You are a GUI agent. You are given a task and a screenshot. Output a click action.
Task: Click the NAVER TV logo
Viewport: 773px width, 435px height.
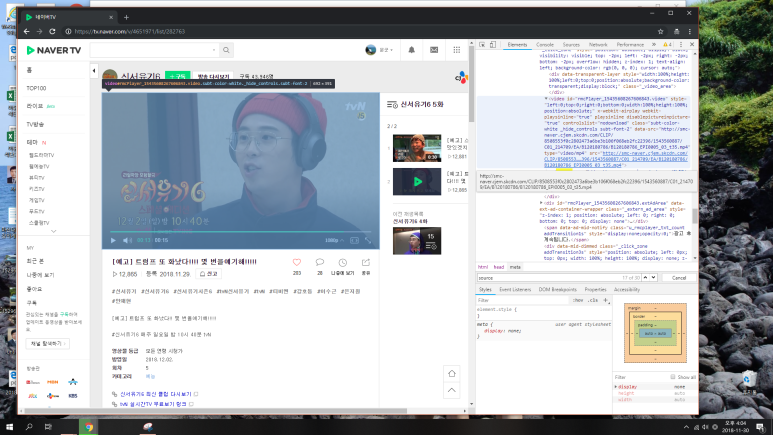click(x=54, y=50)
